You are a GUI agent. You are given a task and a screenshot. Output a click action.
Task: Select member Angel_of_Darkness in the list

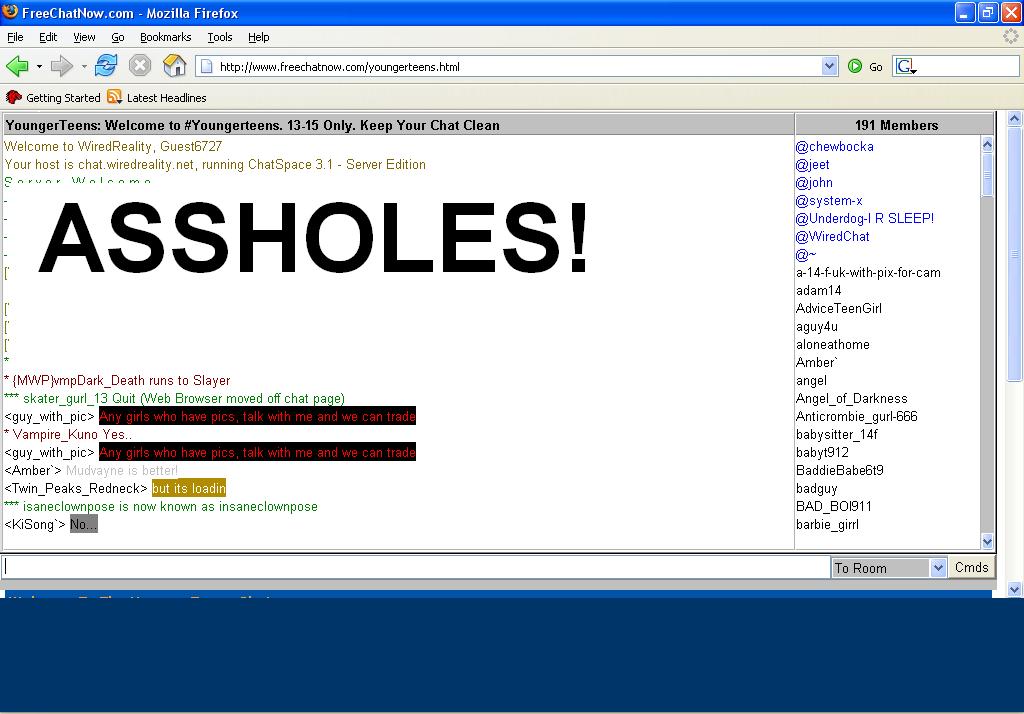click(852, 398)
